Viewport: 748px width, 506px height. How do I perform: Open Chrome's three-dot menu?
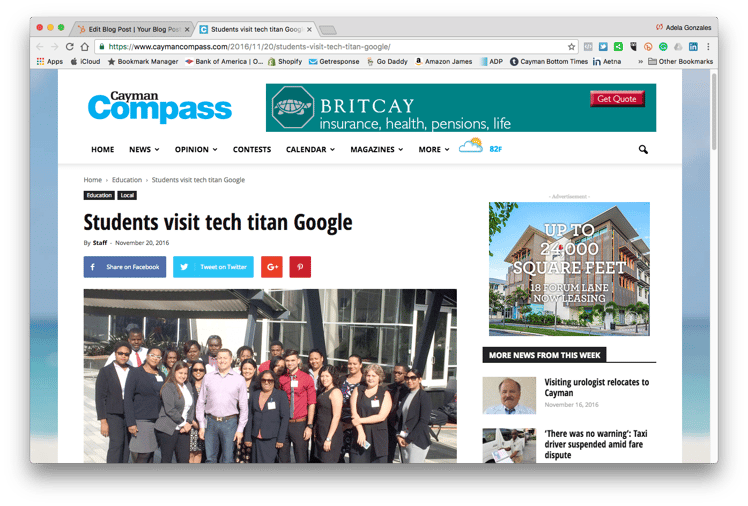pos(708,47)
